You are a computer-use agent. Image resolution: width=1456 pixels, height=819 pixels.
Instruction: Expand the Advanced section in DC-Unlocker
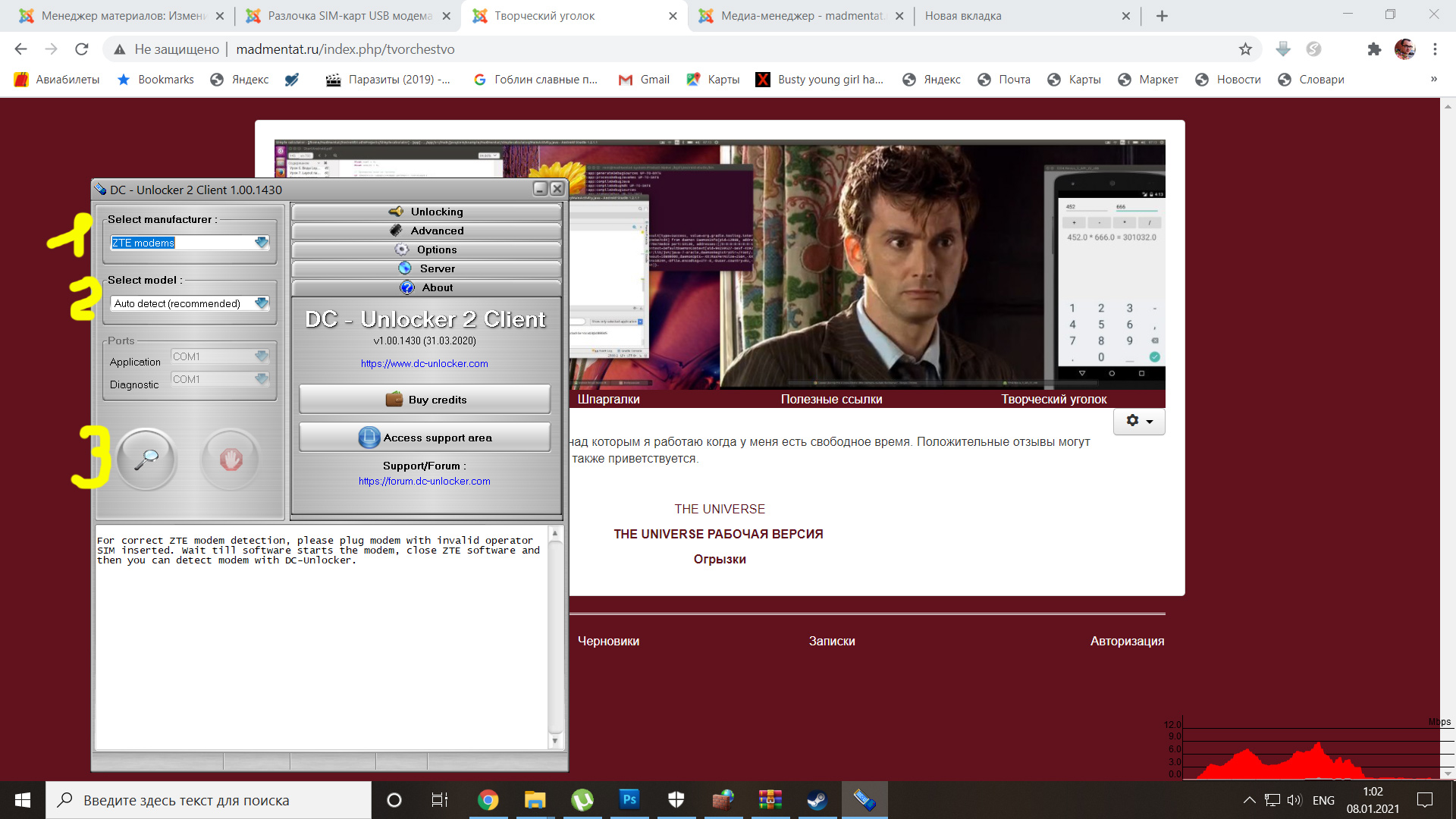426,231
